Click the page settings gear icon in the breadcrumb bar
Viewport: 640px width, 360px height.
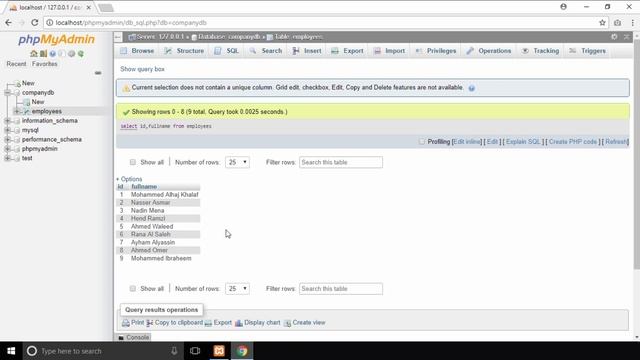tap(614, 37)
